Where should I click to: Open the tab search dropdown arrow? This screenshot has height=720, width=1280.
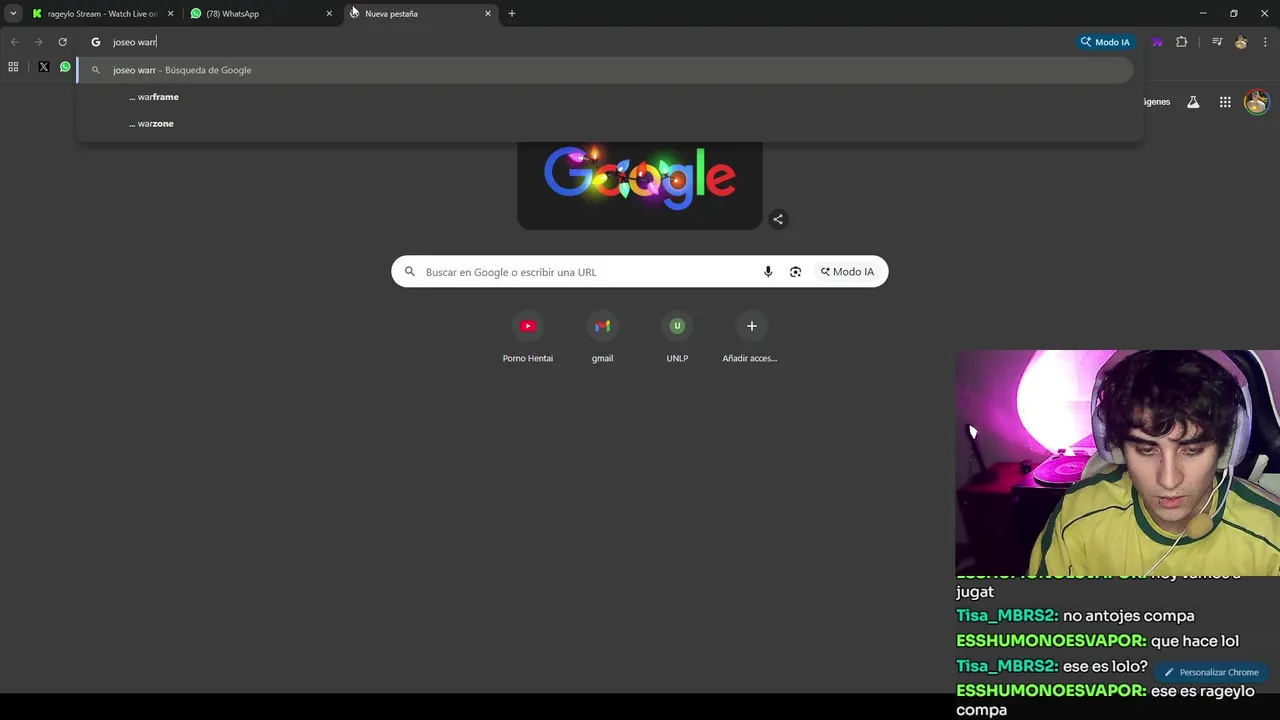coord(13,13)
